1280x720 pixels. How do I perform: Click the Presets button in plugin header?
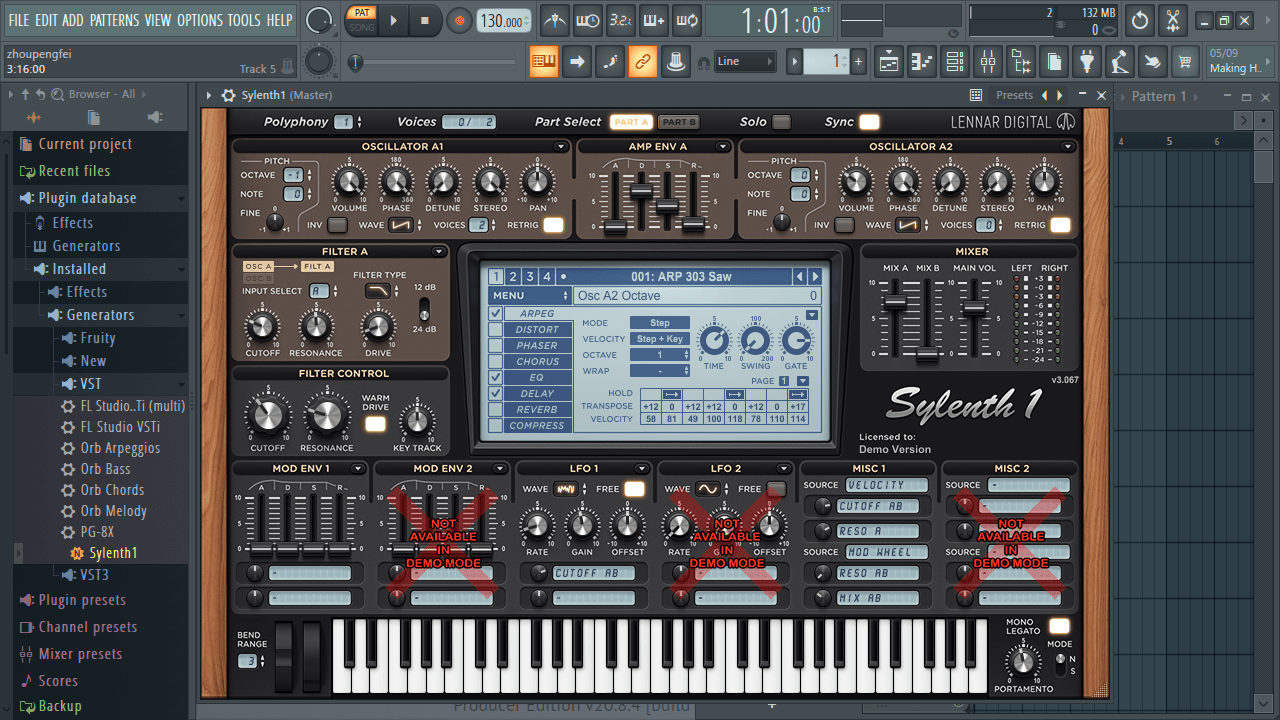point(1014,95)
